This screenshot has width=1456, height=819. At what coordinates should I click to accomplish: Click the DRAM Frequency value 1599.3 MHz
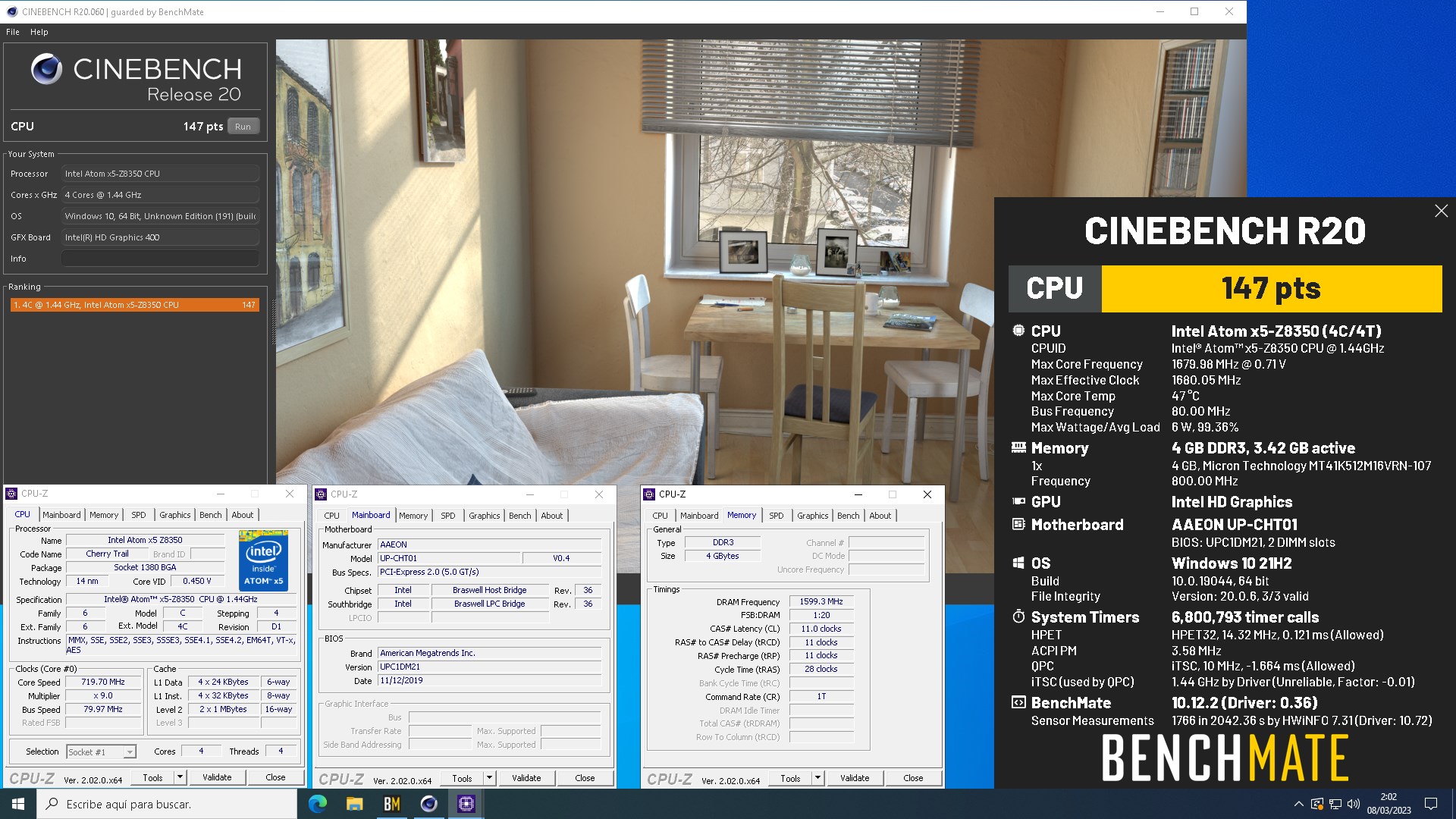(x=821, y=601)
